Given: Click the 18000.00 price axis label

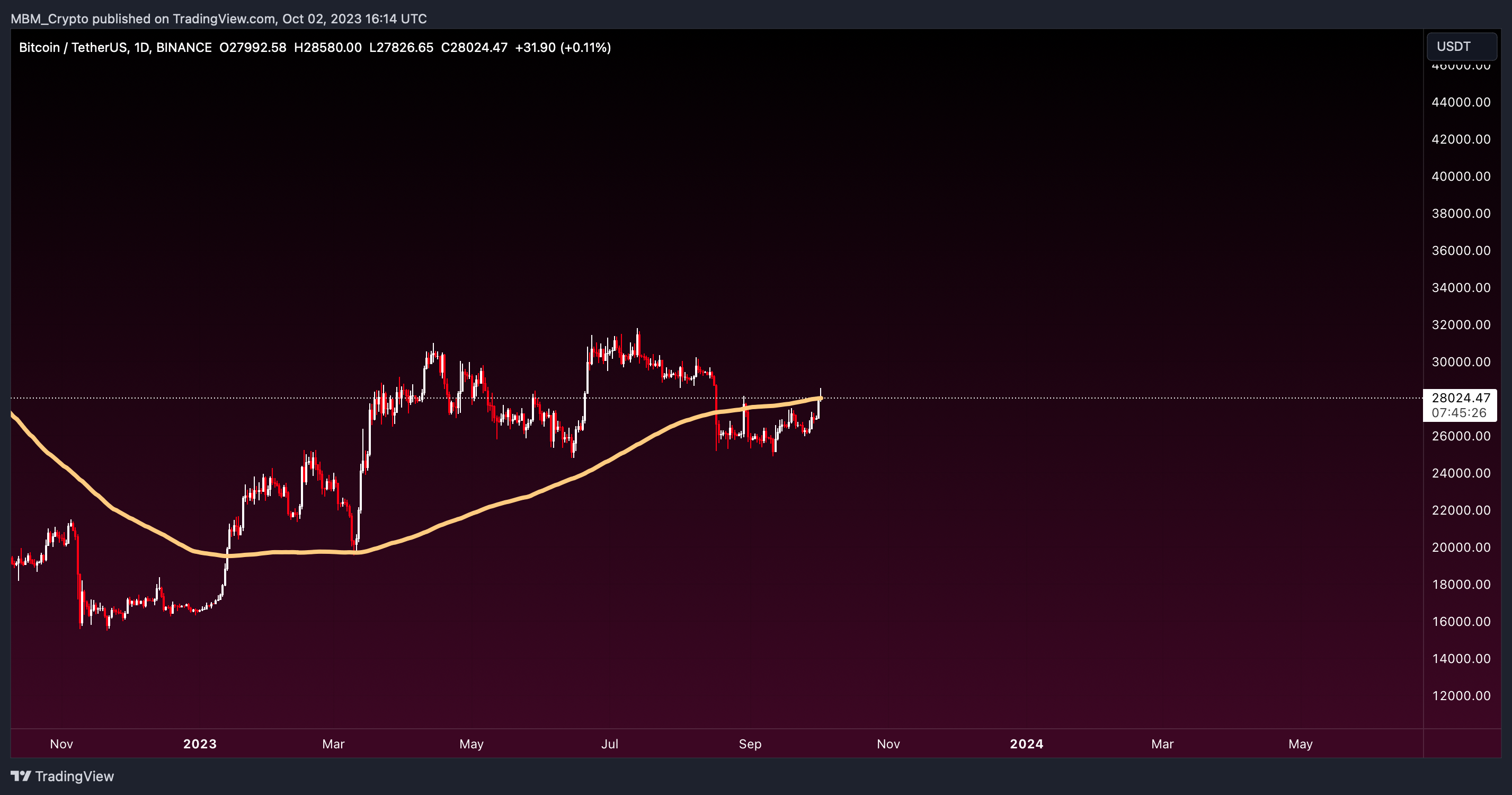Looking at the screenshot, I should pos(1461,584).
